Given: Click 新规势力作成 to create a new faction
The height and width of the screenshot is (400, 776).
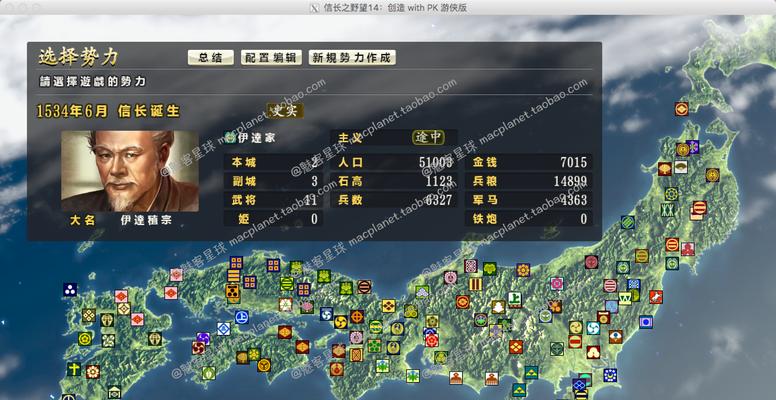Looking at the screenshot, I should 352,57.
